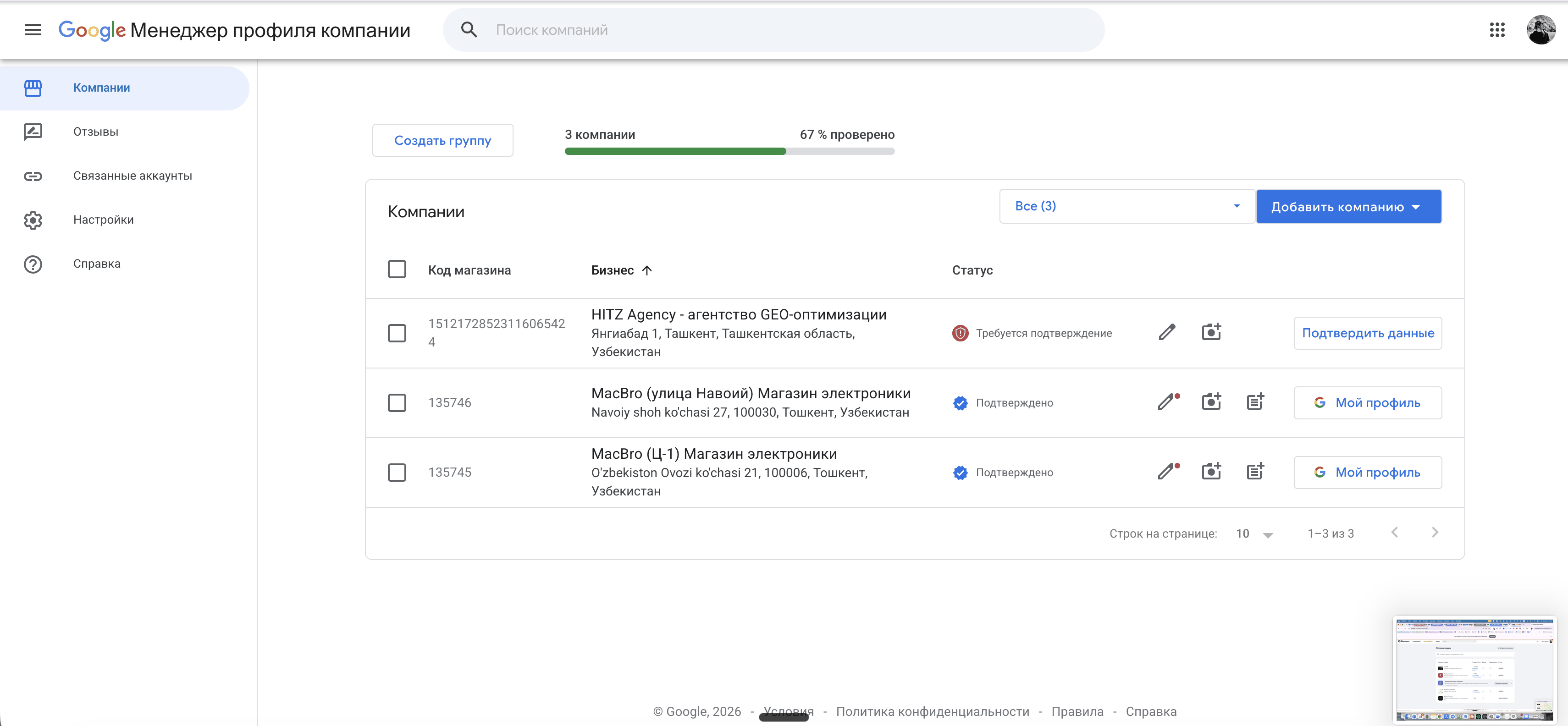Click the Связанные аккаунты link icon
1568x726 pixels.
(33, 176)
